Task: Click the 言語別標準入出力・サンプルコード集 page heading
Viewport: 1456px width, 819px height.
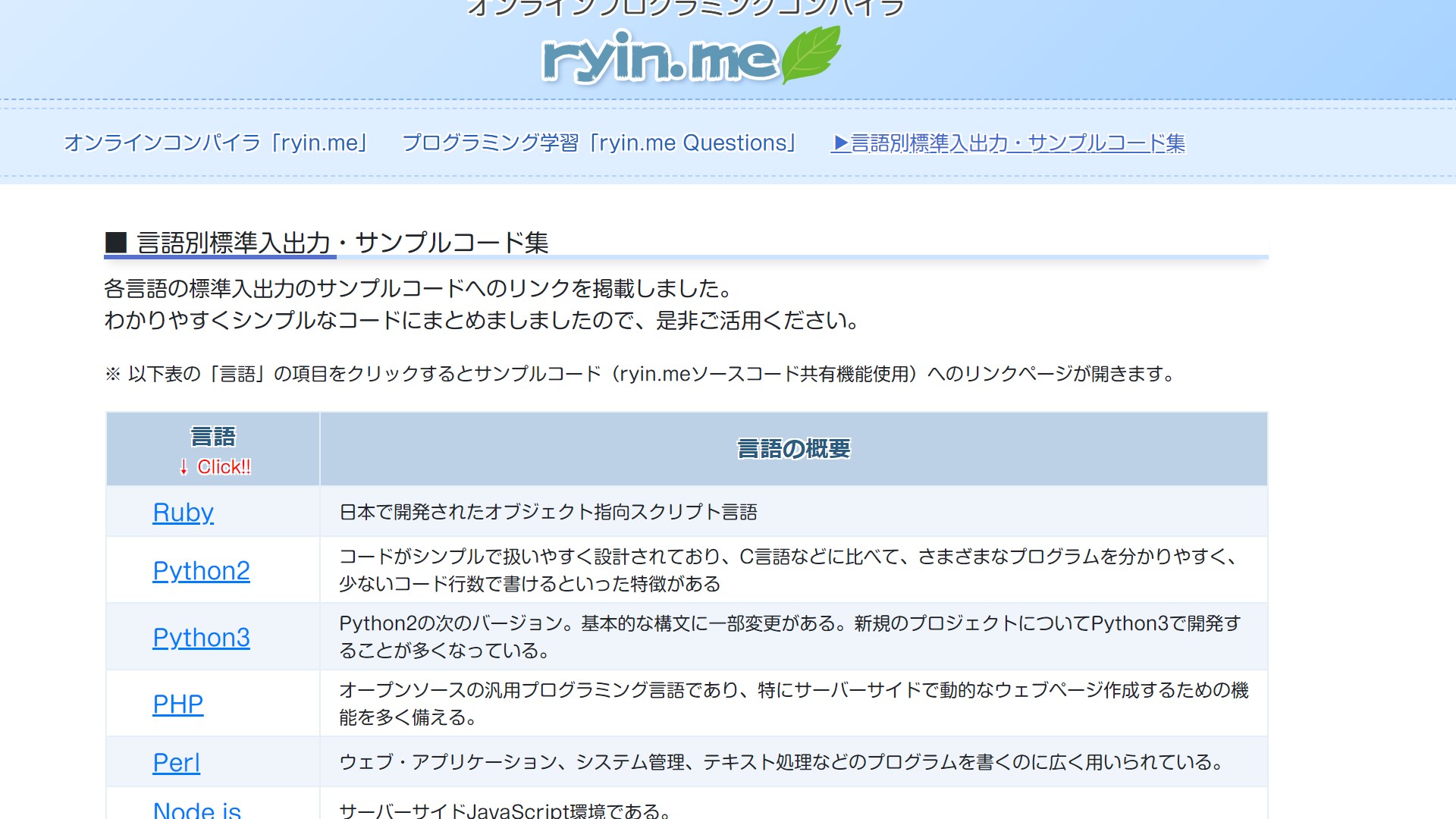Action: coord(342,243)
